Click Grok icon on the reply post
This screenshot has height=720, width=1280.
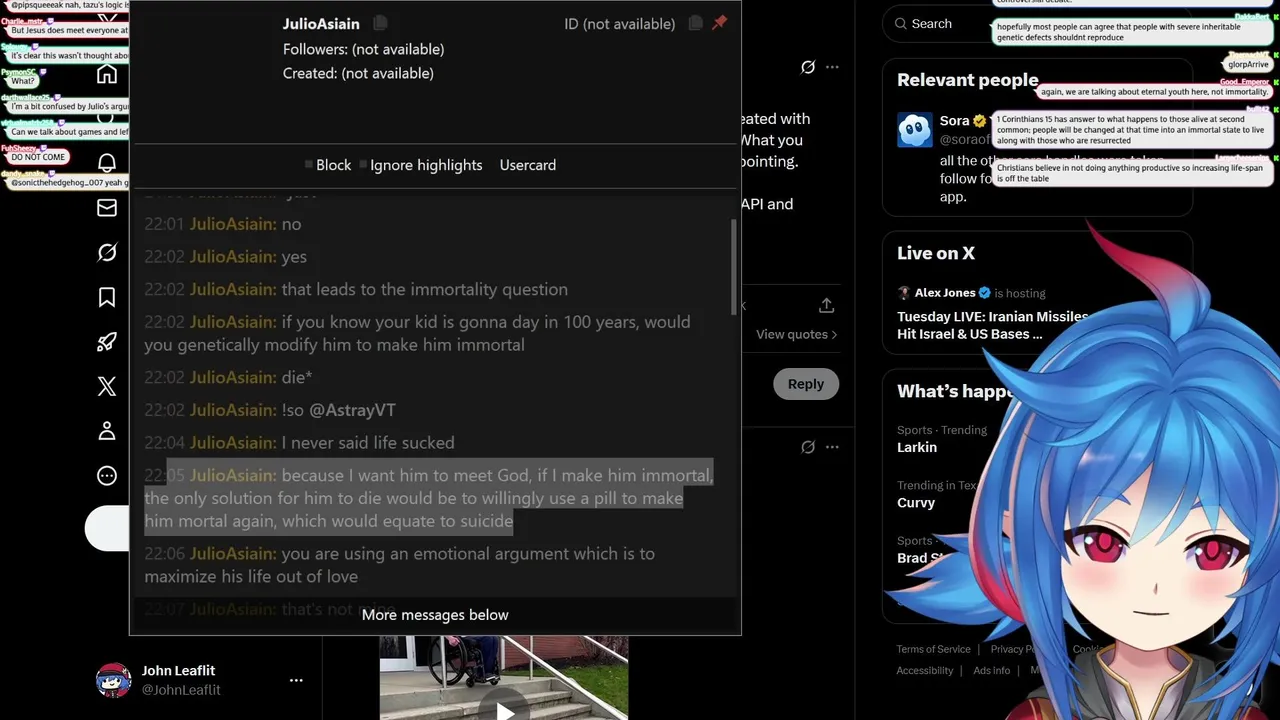pos(808,447)
